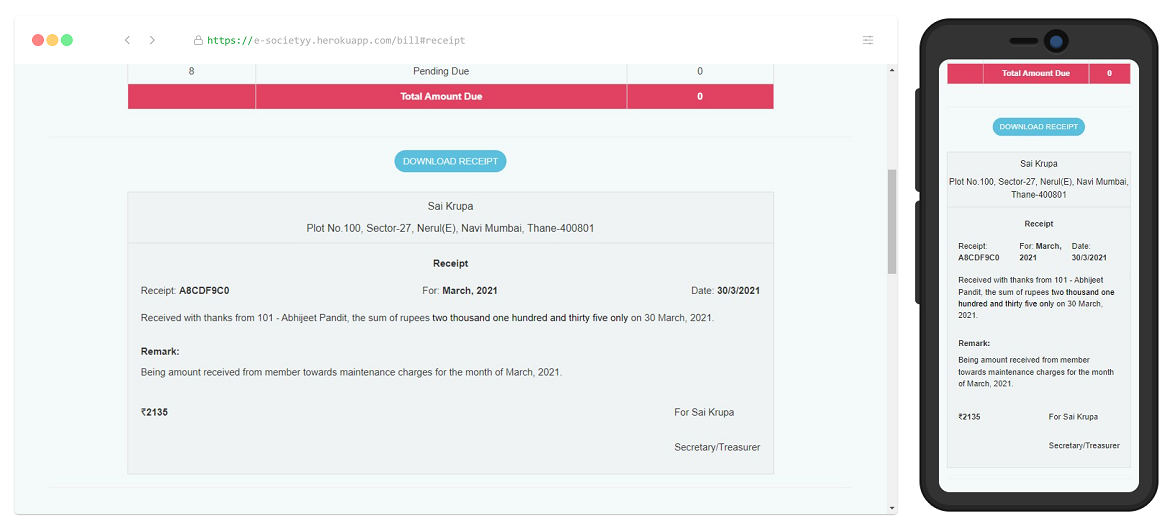
Task: Tap date 30/3/2021 on phone preview
Action: click(x=1089, y=257)
